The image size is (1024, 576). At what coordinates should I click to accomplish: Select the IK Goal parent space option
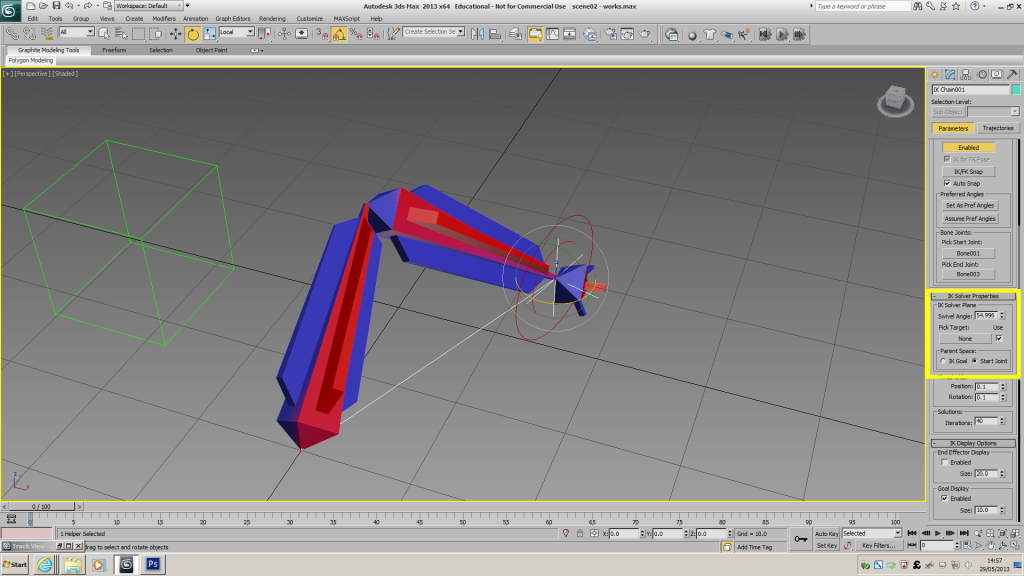click(945, 361)
